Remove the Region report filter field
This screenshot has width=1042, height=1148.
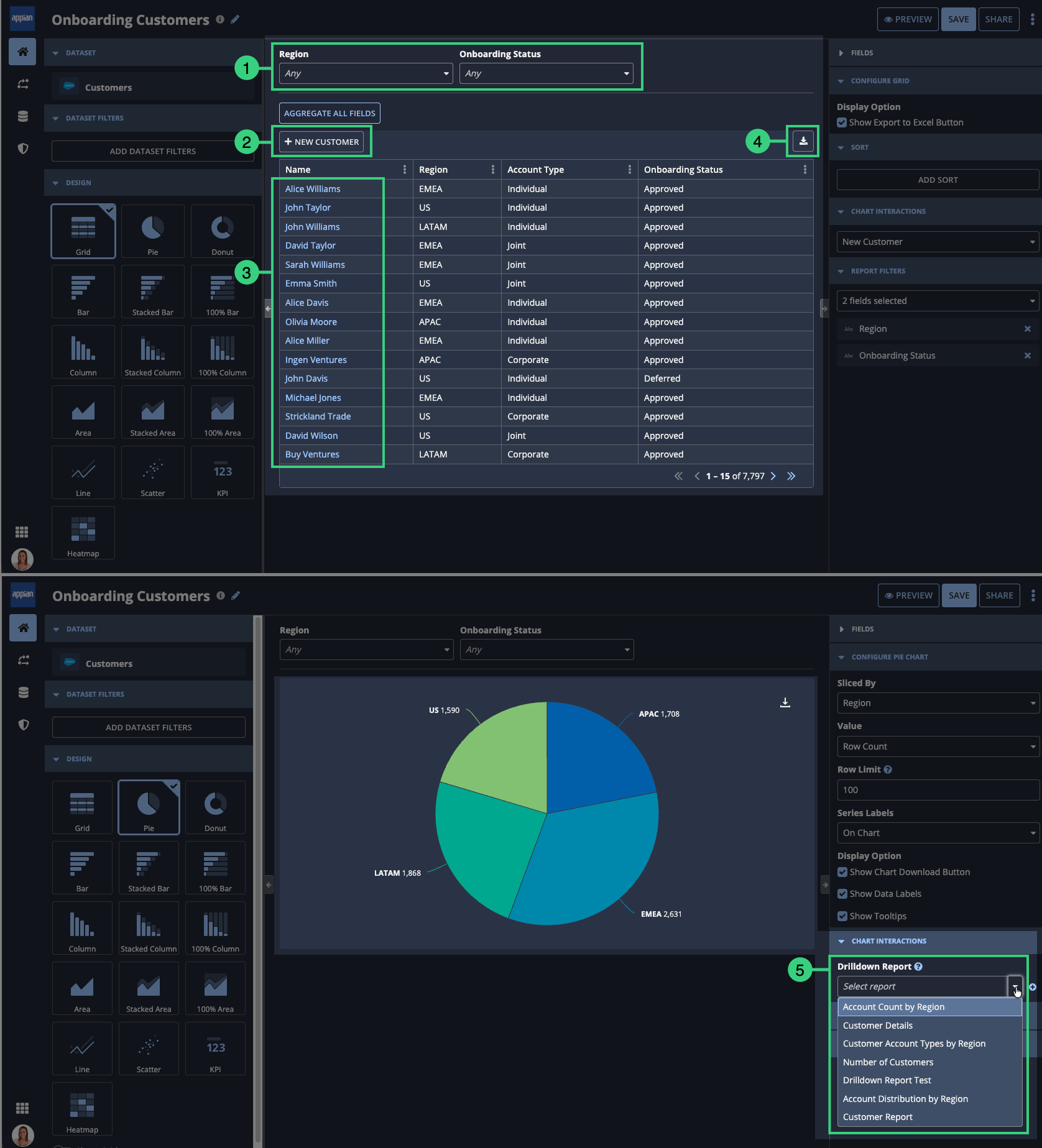point(1028,329)
